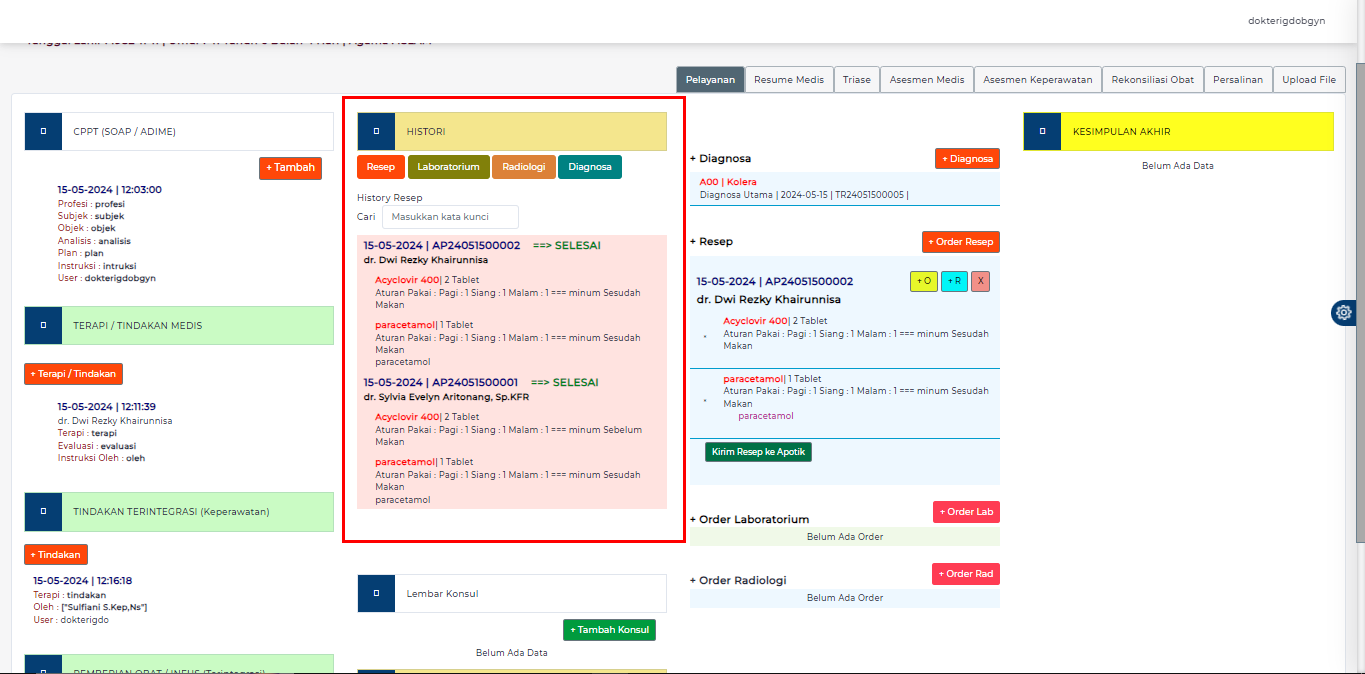Delete prescription AP24051500002 using the X button
1365x674 pixels.
(x=979, y=281)
